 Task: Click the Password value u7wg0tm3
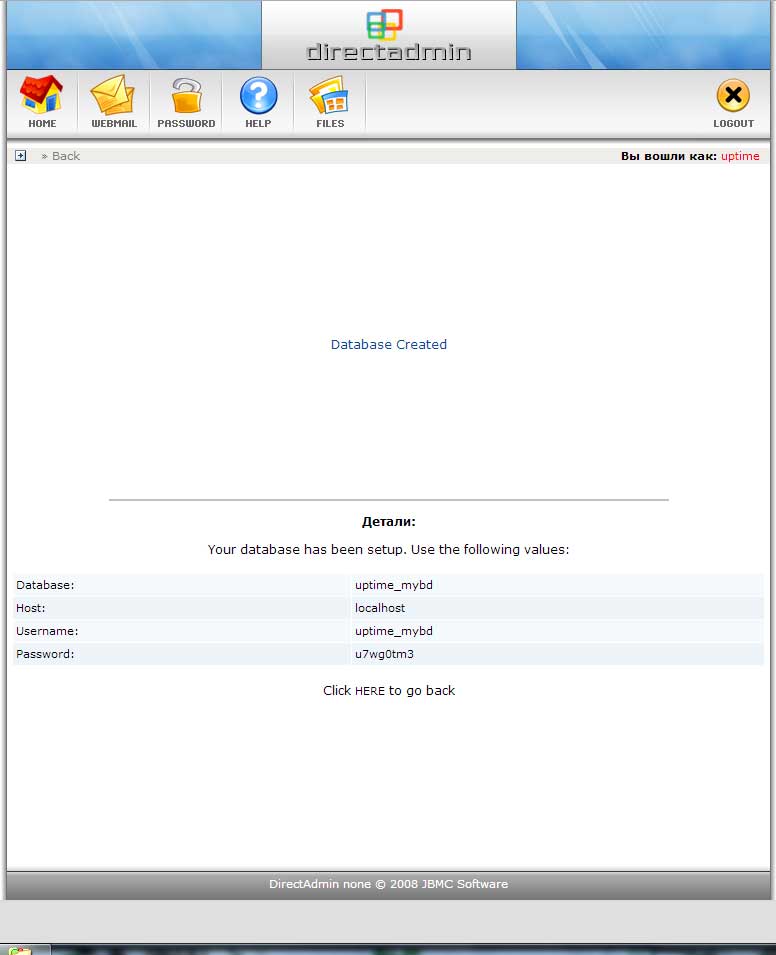[x=384, y=654]
